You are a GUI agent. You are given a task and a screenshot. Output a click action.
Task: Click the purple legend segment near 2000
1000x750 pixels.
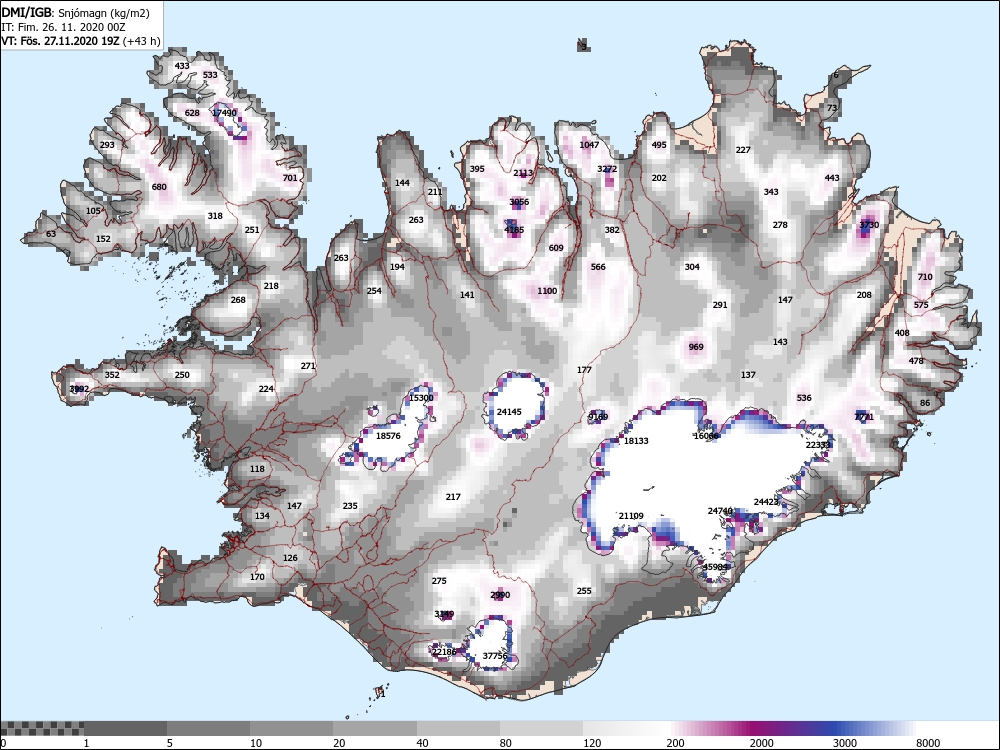(759, 728)
